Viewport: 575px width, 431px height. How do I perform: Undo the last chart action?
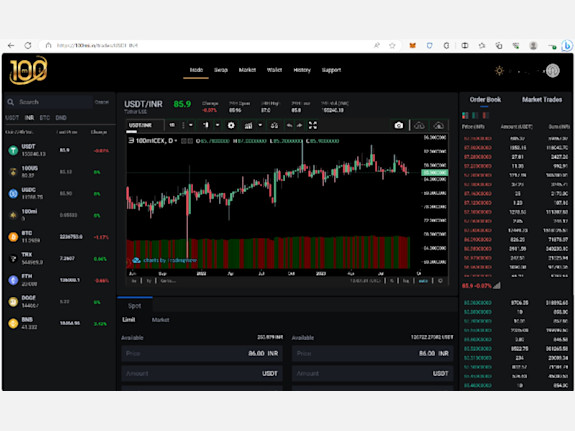coord(289,125)
